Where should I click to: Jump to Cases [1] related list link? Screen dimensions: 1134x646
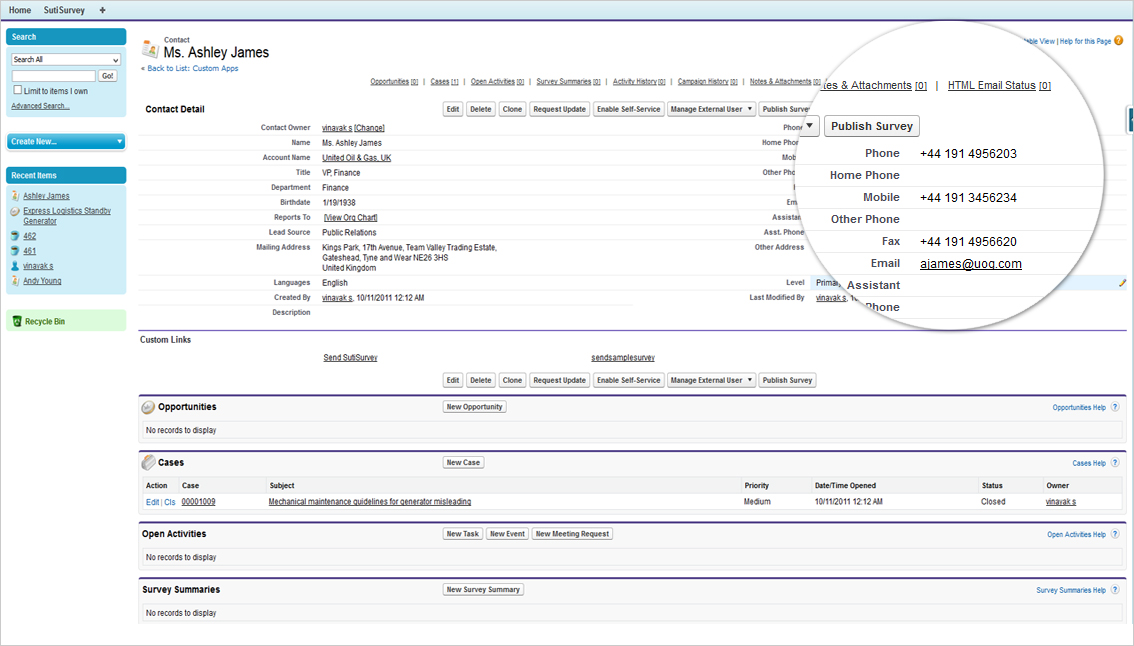click(x=444, y=82)
